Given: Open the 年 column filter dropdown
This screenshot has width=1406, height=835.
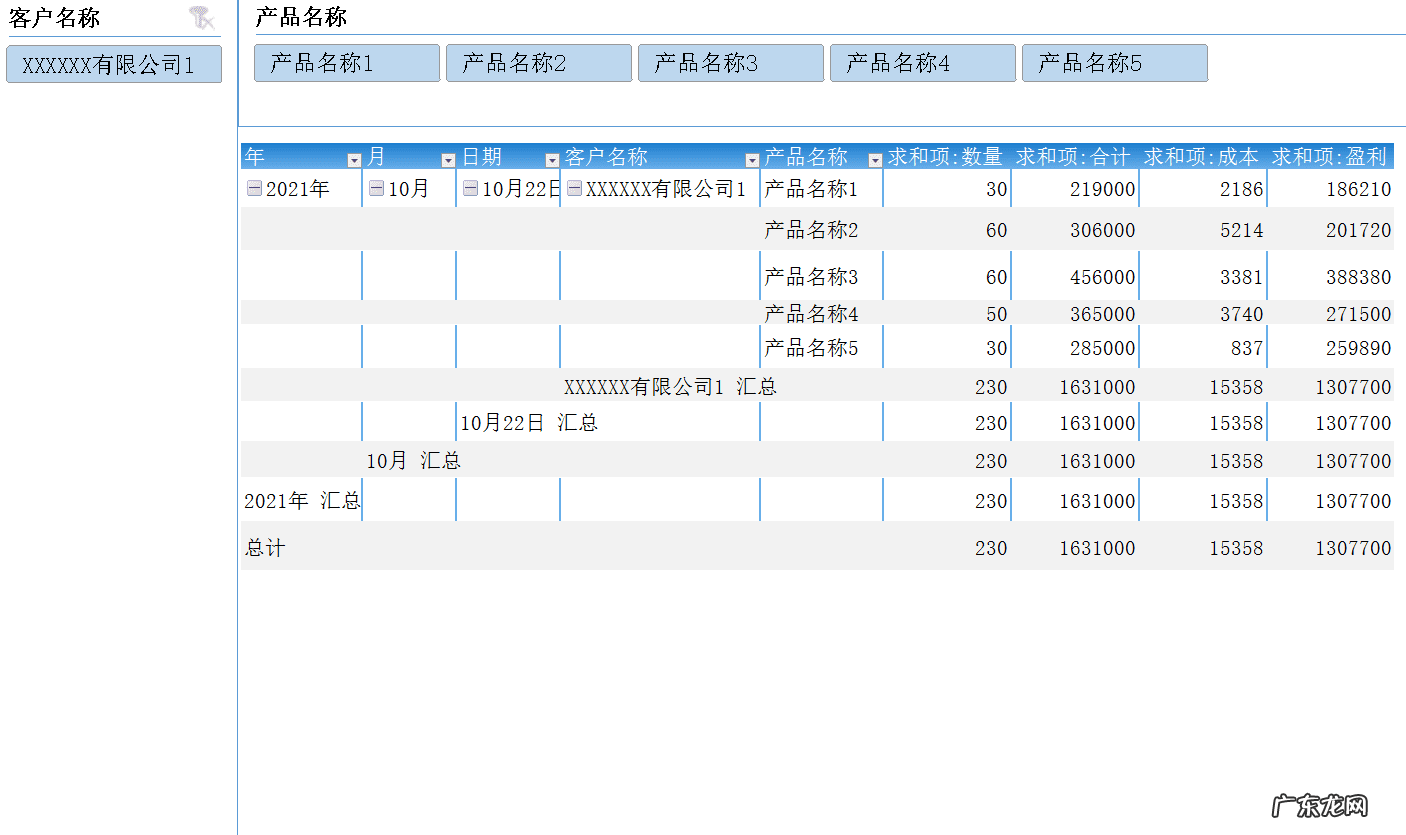Looking at the screenshot, I should pyautogui.click(x=353, y=158).
